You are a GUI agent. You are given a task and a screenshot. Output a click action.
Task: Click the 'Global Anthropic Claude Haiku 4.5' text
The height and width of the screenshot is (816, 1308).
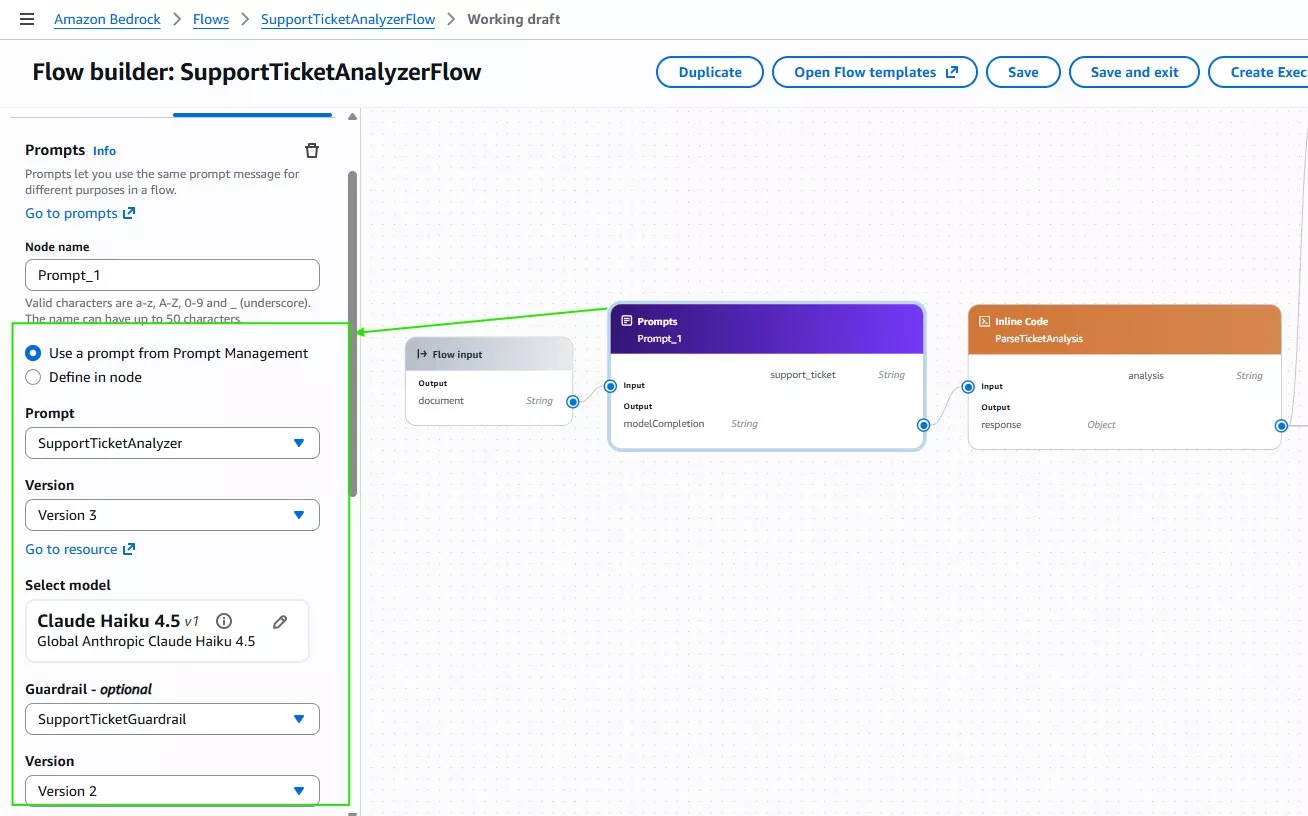[x=146, y=642]
